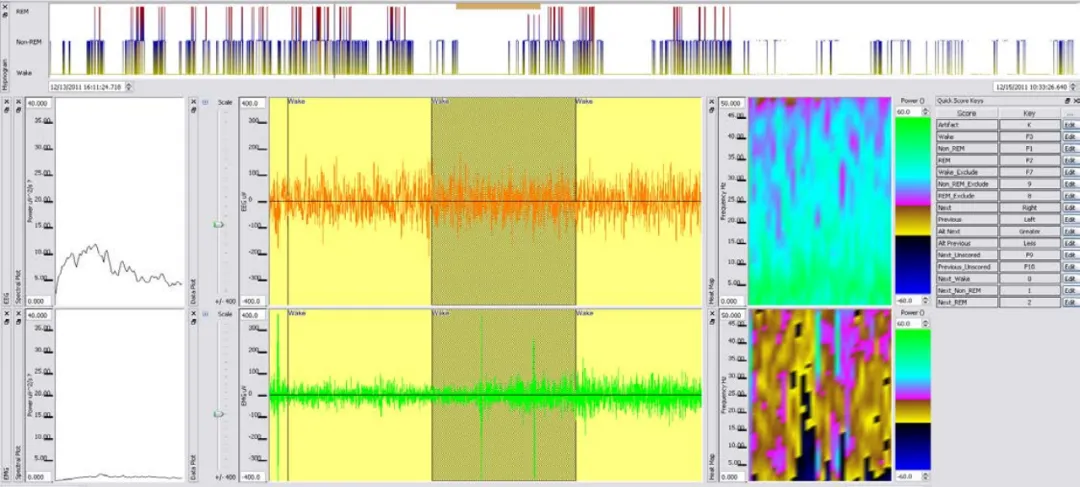Undock the EEG Spectral Plot panel
Viewport: 1080px width, 487px height.
click(x=18, y=110)
